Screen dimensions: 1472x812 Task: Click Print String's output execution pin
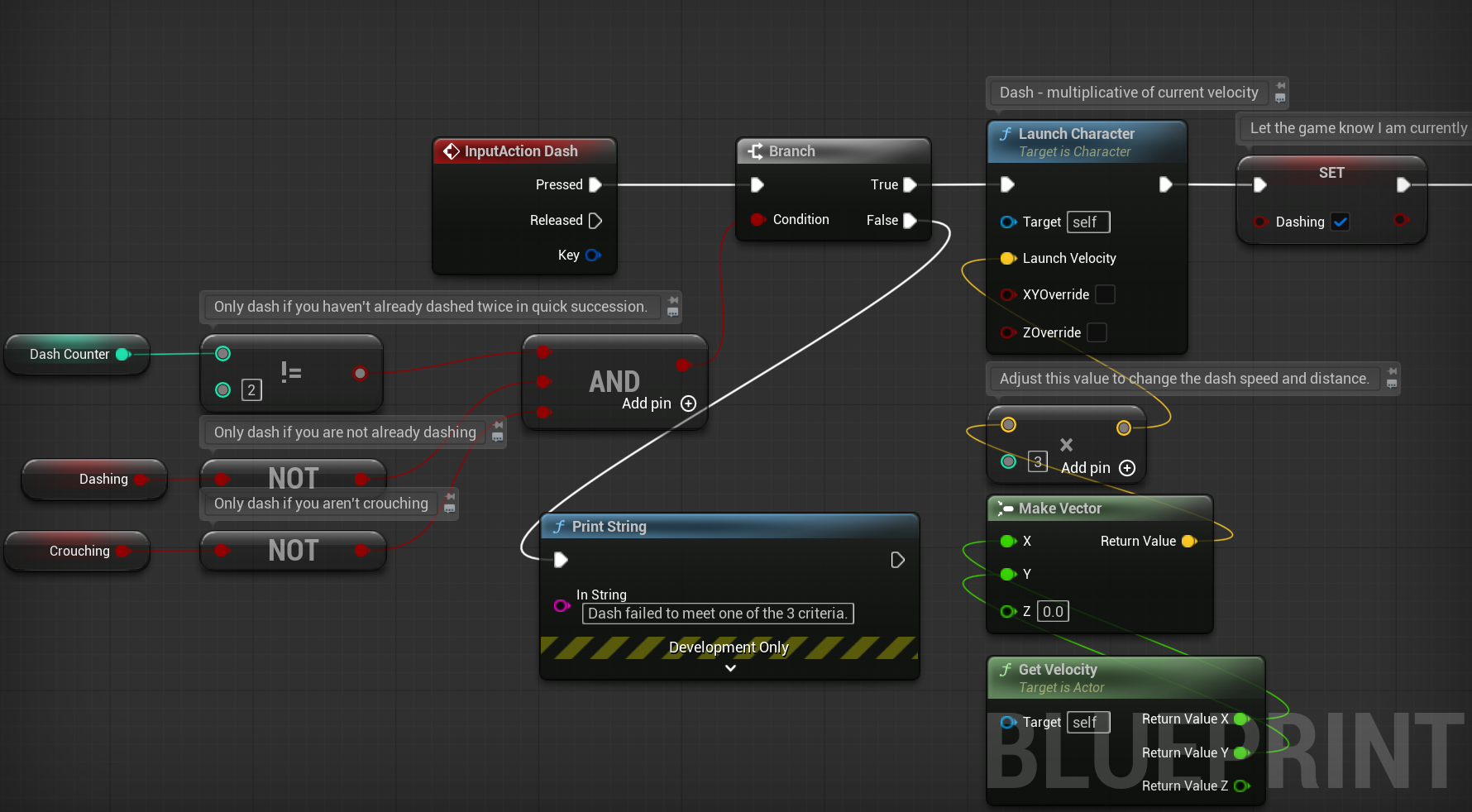897,560
